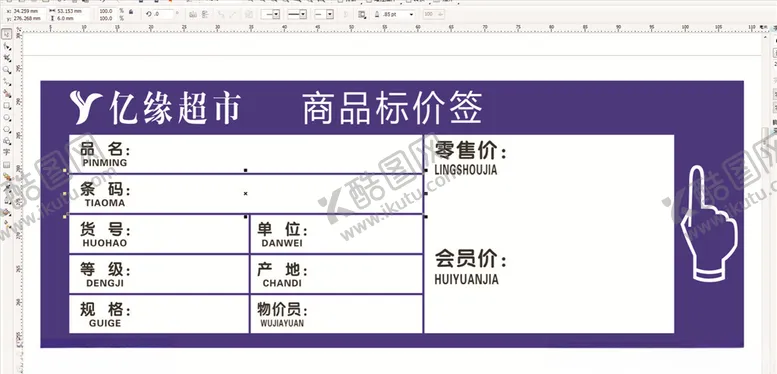
Task: Open the .85 pt outline width dropdown
Action: tap(411, 14)
